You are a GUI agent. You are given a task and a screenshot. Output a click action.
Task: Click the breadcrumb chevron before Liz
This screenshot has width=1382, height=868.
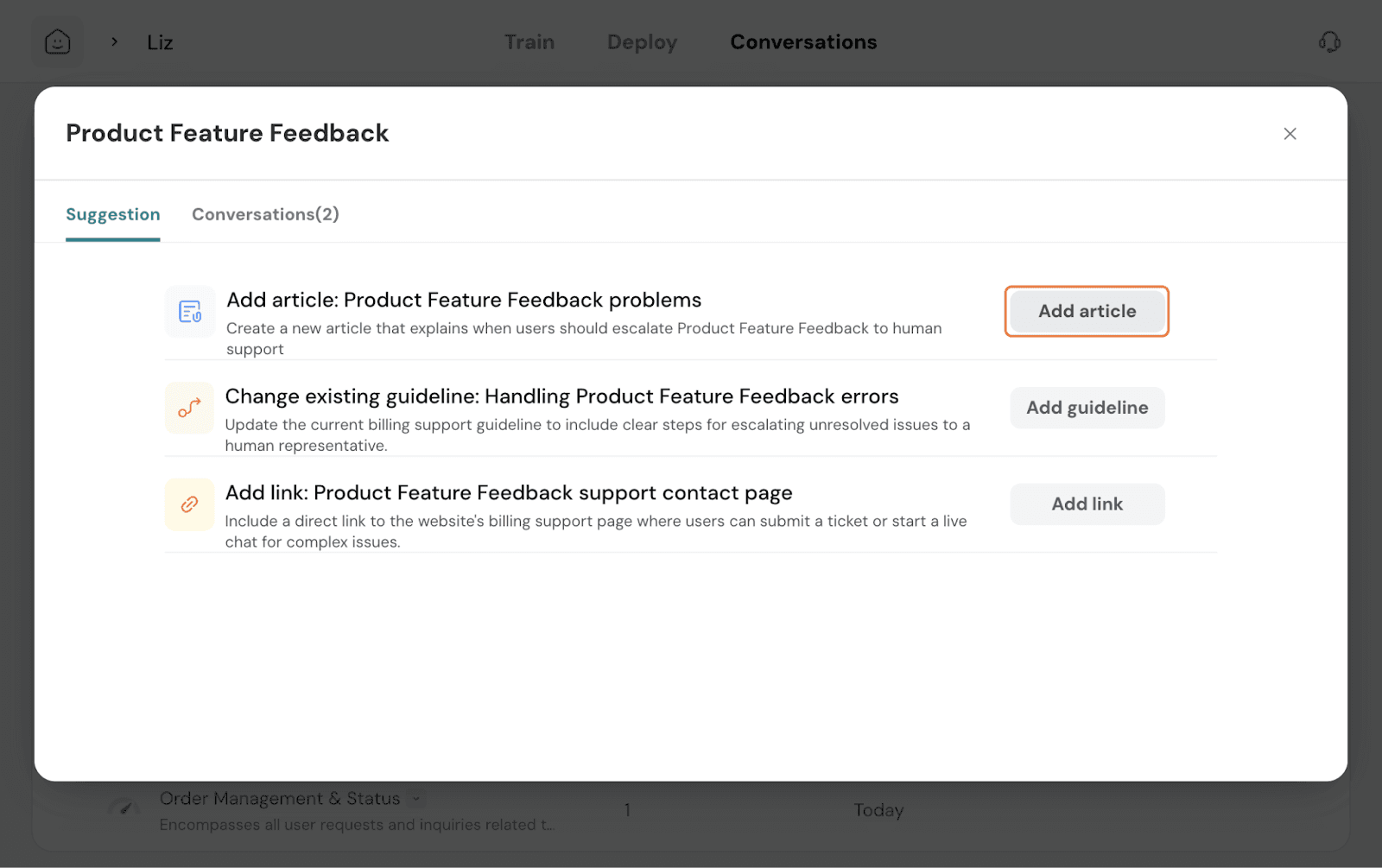(x=114, y=41)
